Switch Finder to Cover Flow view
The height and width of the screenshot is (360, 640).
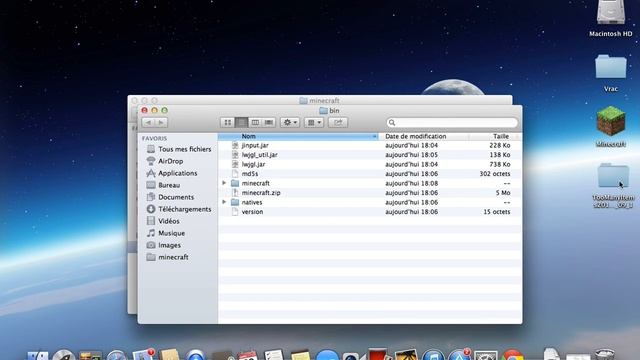269,122
